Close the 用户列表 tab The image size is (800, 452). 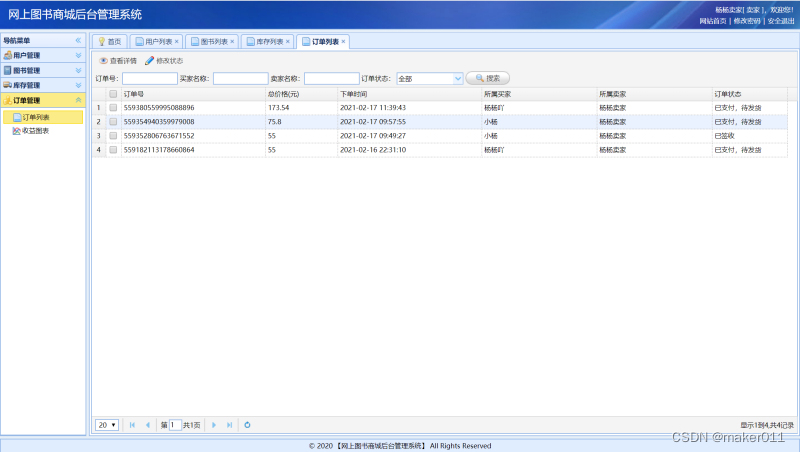coord(177,42)
